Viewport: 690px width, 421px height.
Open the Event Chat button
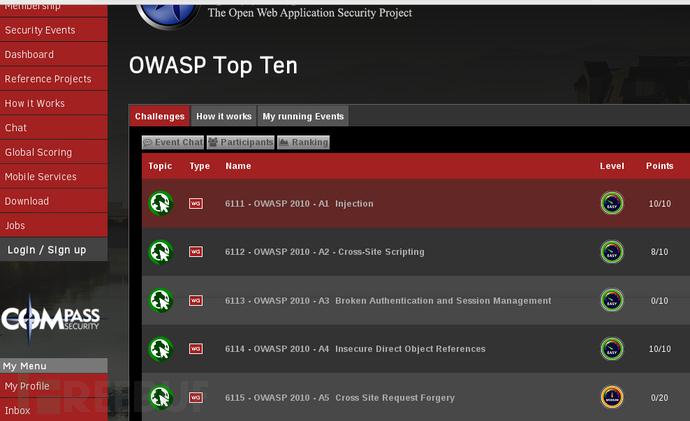pos(173,142)
